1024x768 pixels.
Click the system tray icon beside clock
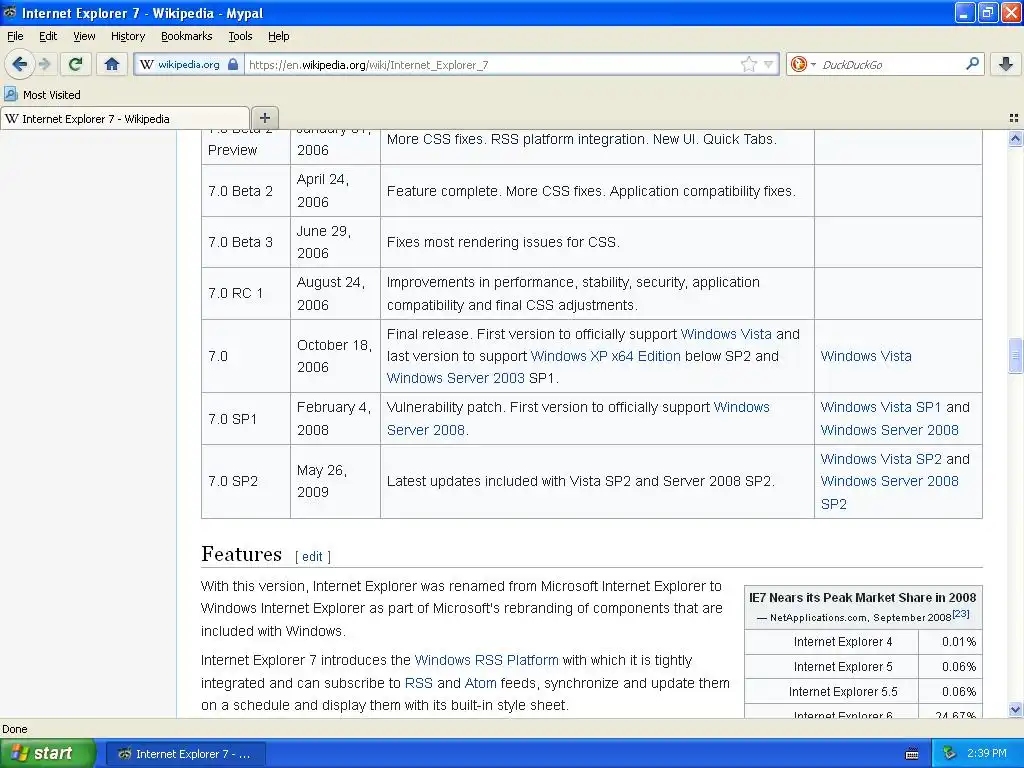point(950,754)
